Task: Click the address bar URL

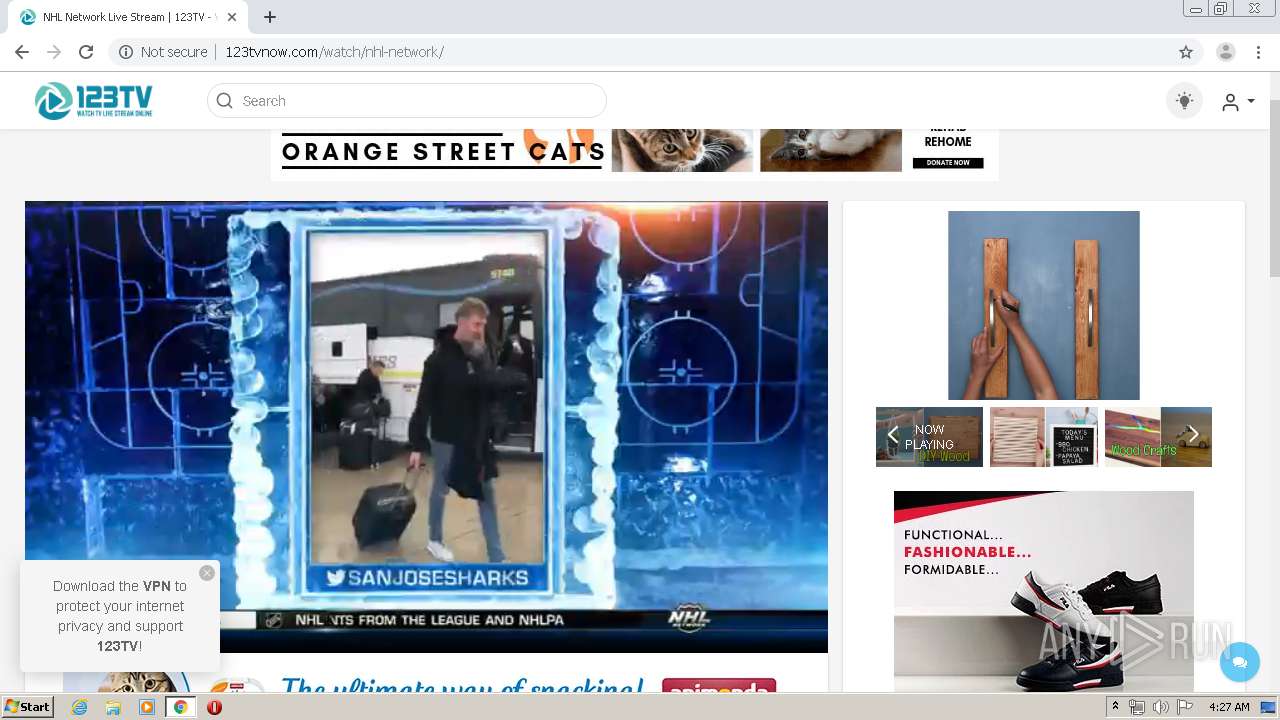Action: tap(334, 52)
